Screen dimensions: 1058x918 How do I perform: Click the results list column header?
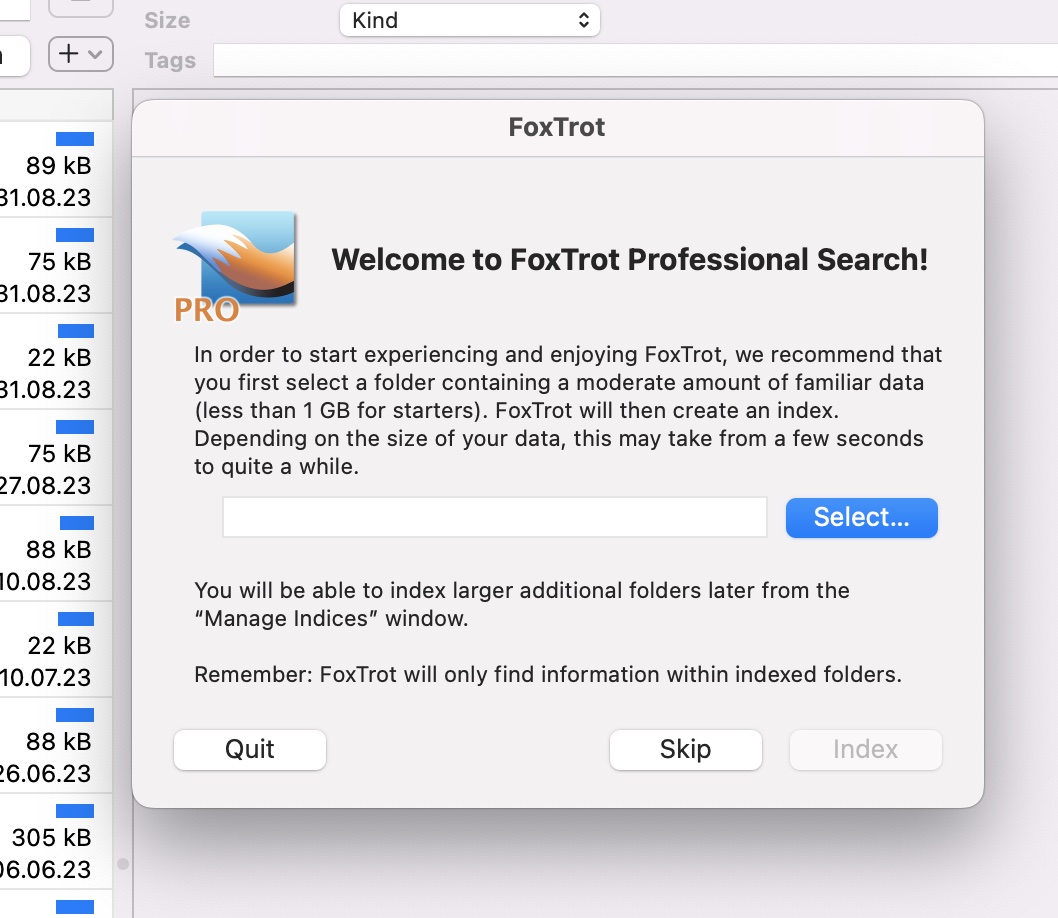pyautogui.click(x=56, y=104)
